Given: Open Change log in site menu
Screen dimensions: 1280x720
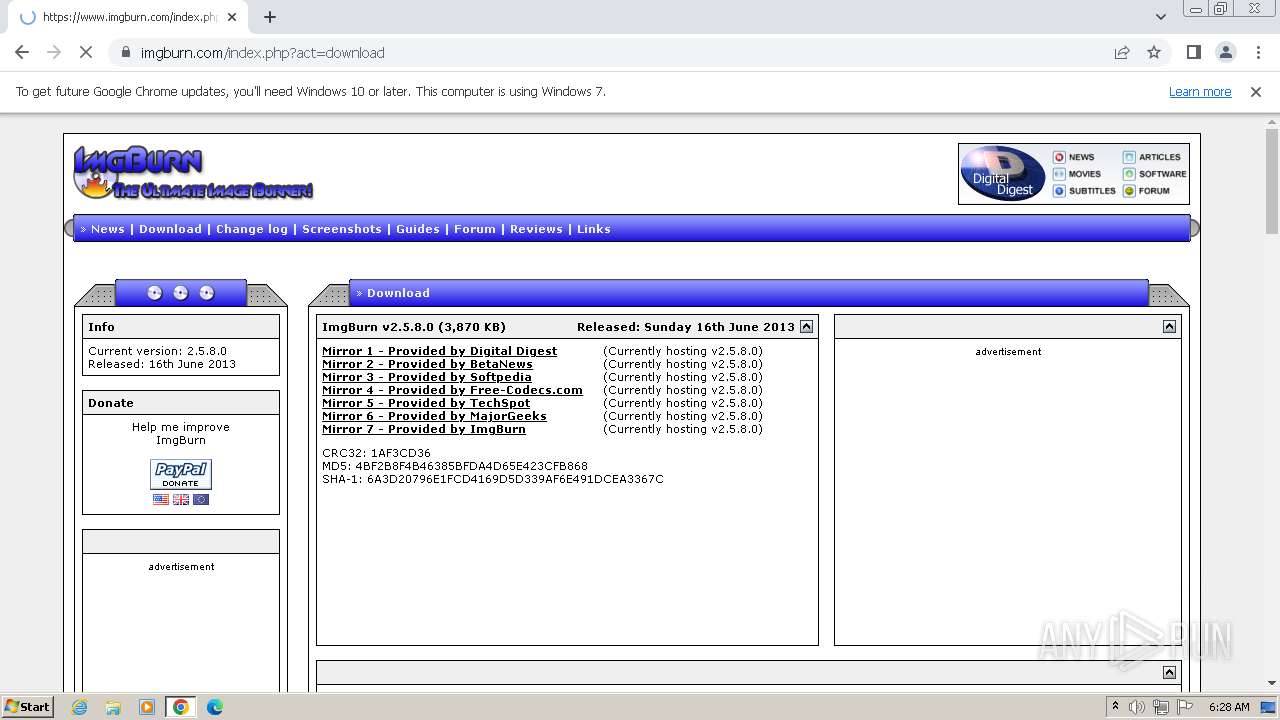Looking at the screenshot, I should [252, 229].
